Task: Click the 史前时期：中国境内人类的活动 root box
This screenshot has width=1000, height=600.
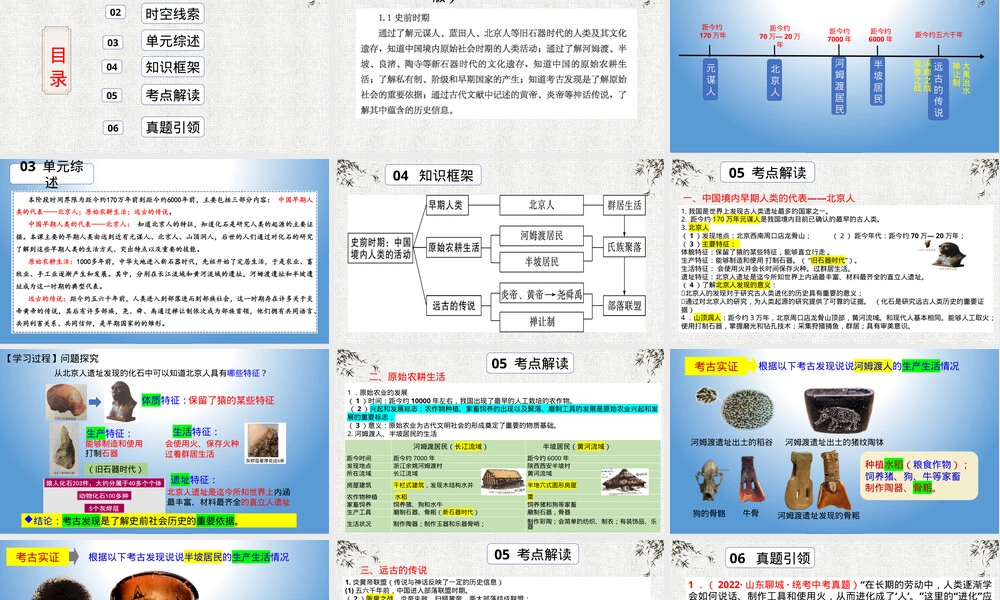Action: (x=381, y=248)
